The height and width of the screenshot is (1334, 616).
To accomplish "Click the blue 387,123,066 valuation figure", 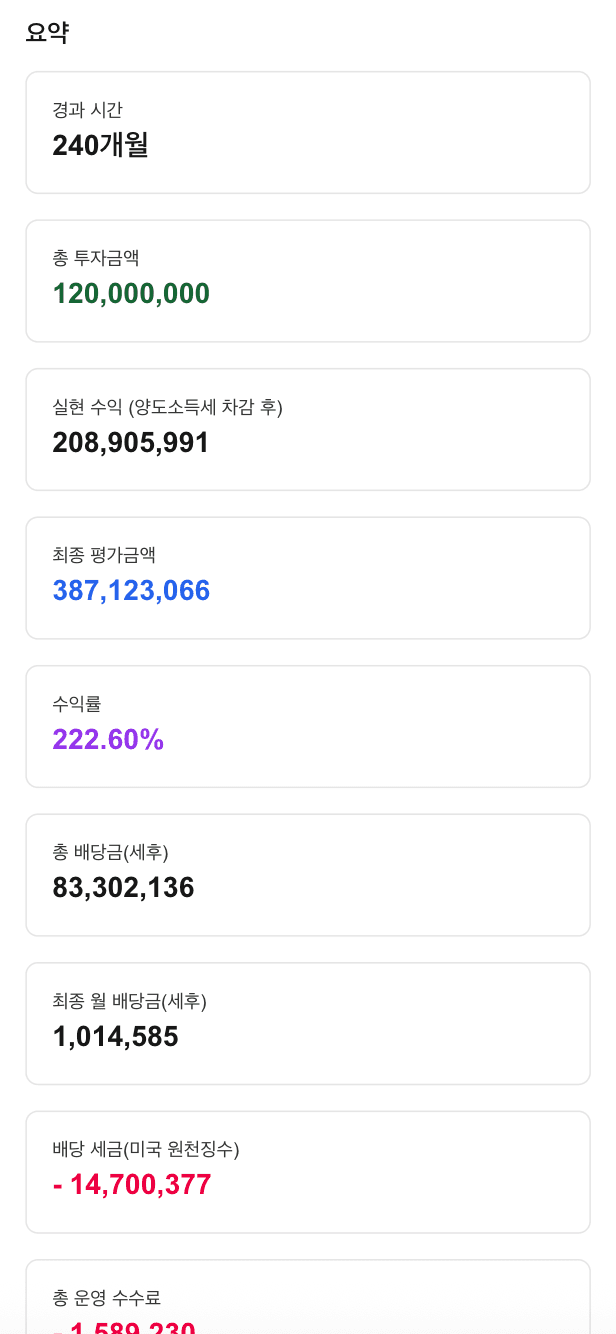I will point(131,590).
